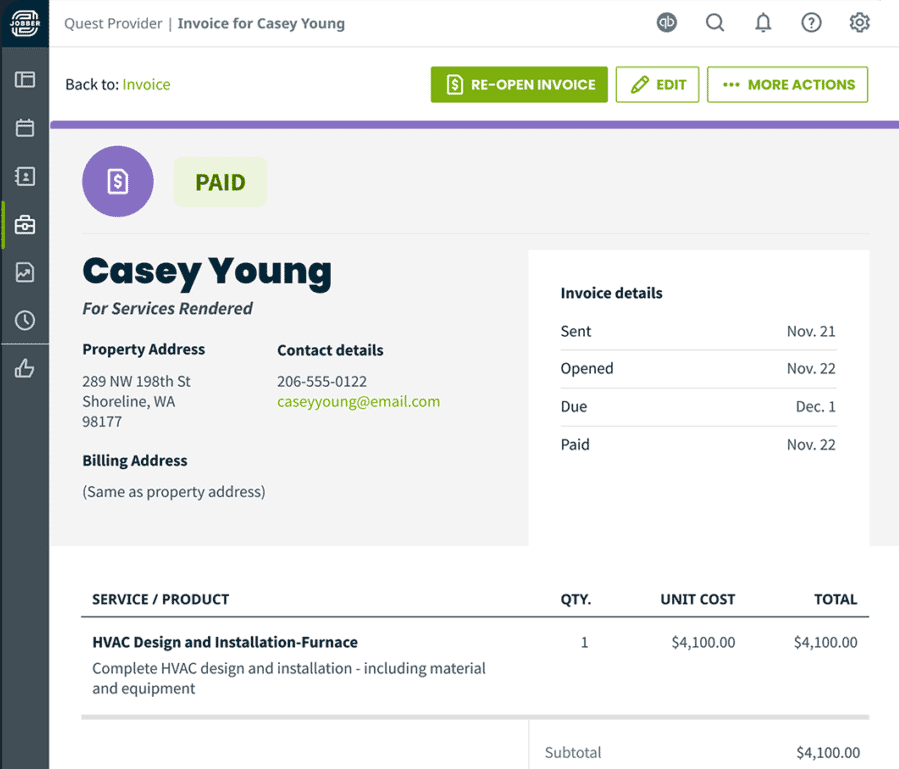Click the thumbs-up sidebar icon

coord(25,369)
